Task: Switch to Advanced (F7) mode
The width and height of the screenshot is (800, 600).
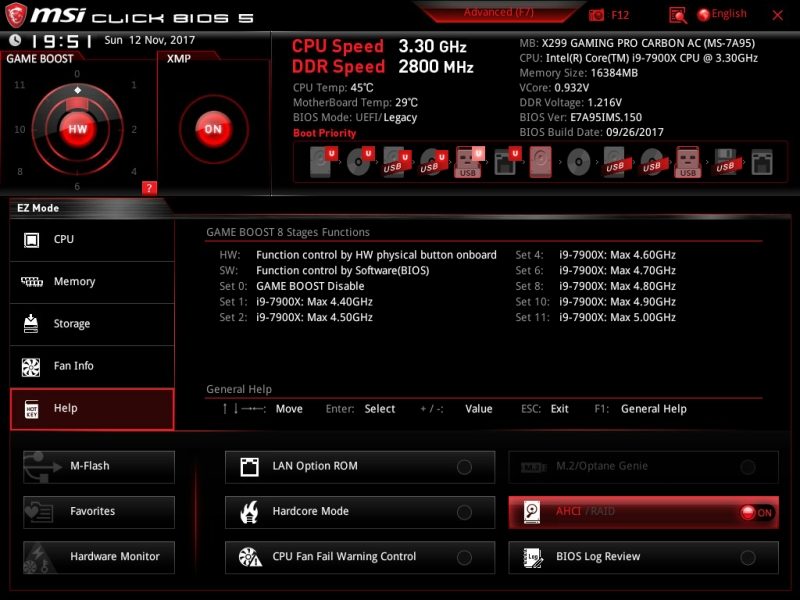Action: (498, 12)
